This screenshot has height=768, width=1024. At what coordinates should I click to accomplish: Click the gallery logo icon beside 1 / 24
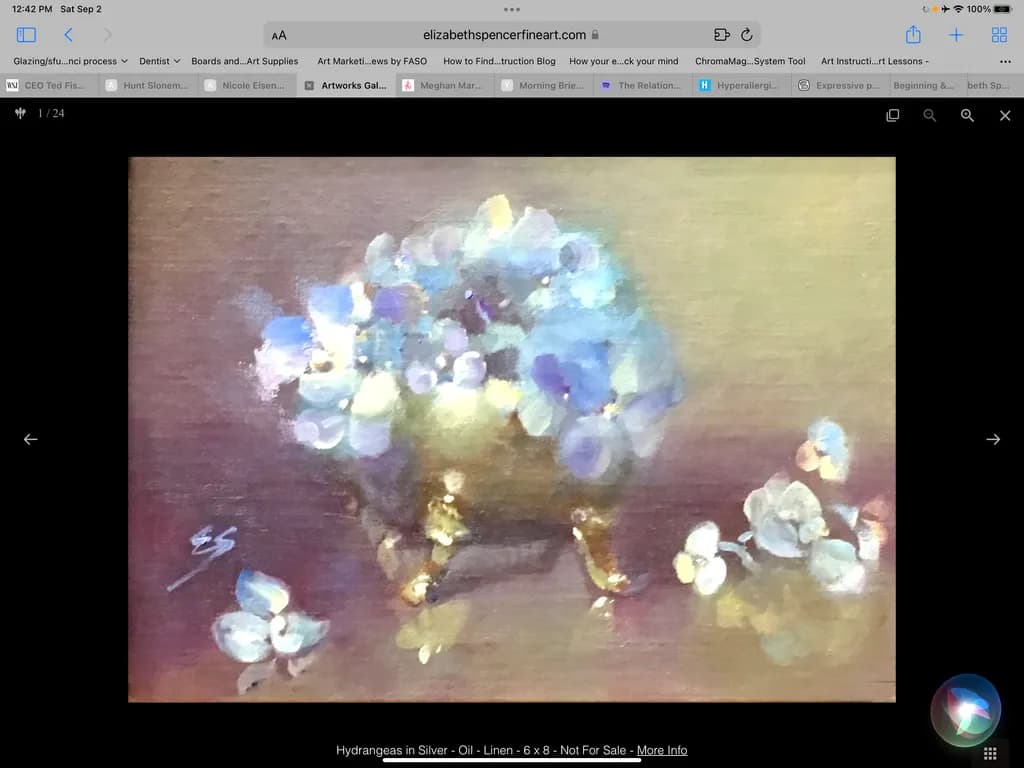click(x=20, y=113)
